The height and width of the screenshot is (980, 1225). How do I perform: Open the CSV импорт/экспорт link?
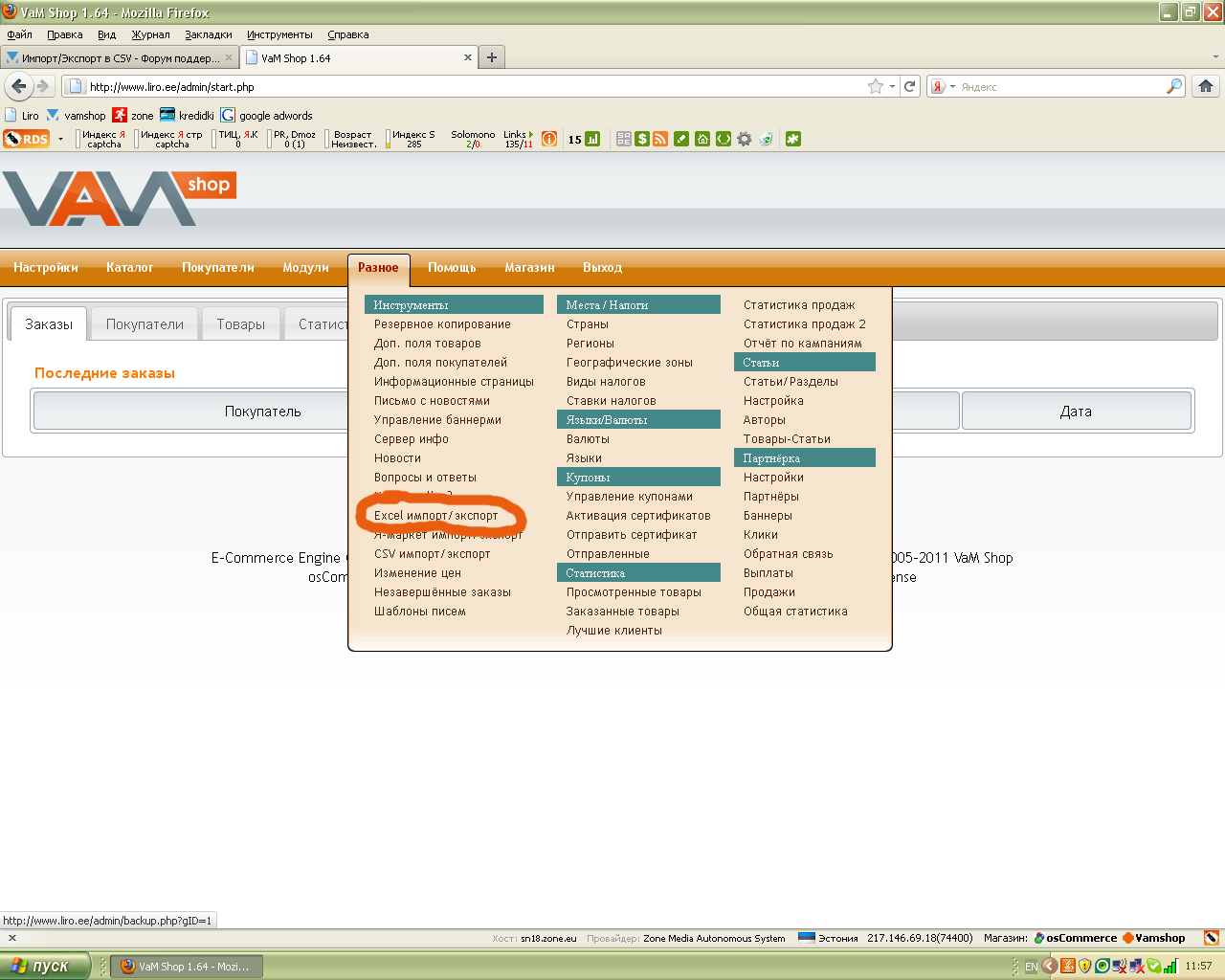point(432,554)
